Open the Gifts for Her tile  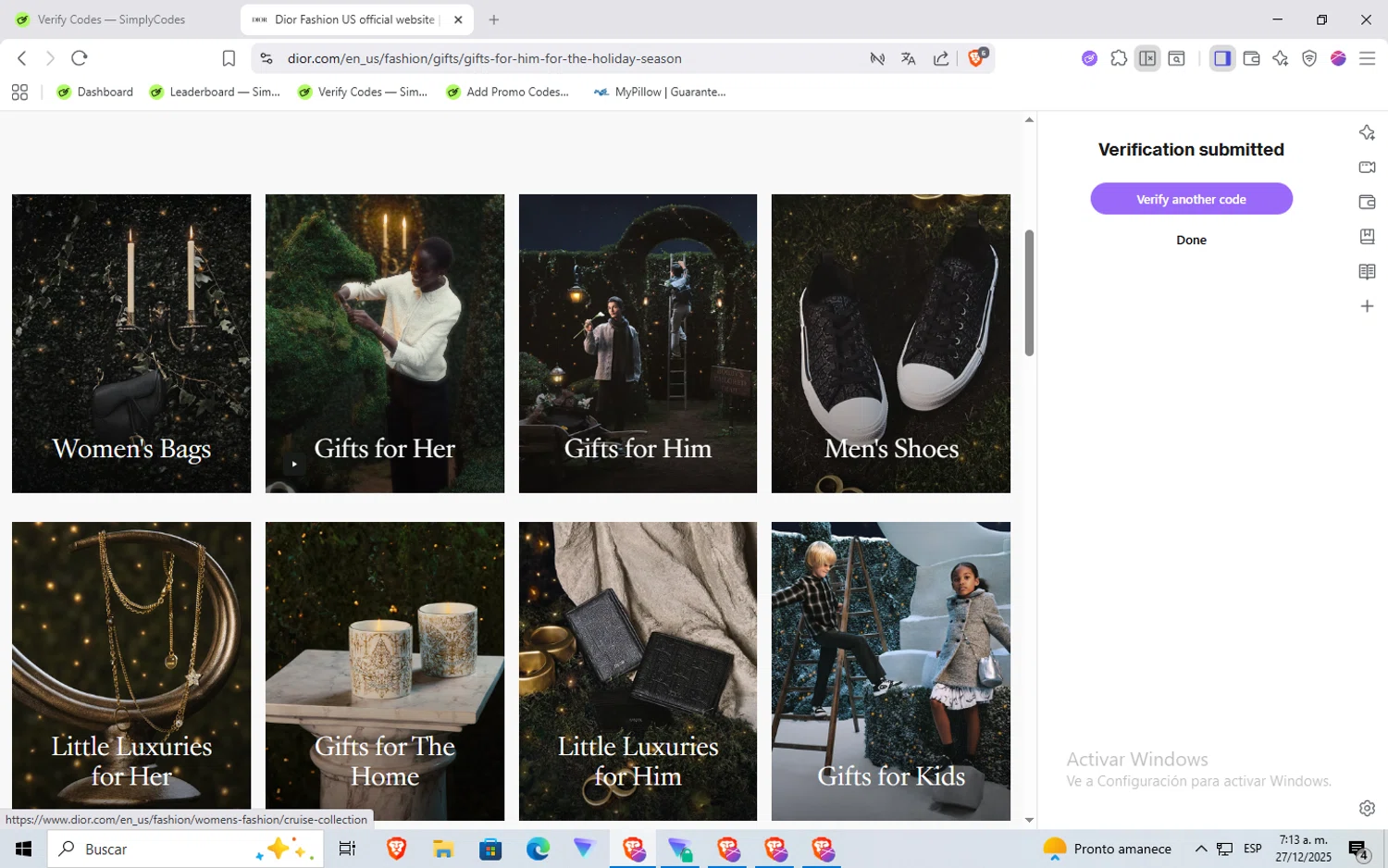385,343
